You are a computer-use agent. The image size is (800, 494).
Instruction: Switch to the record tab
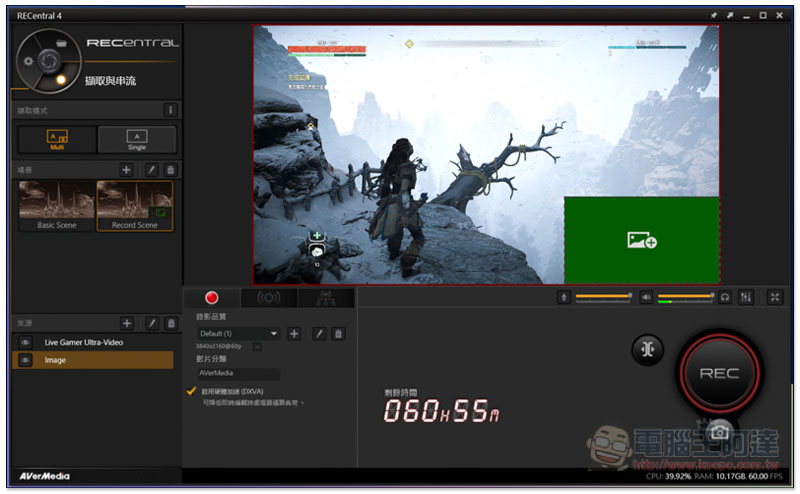(x=212, y=298)
